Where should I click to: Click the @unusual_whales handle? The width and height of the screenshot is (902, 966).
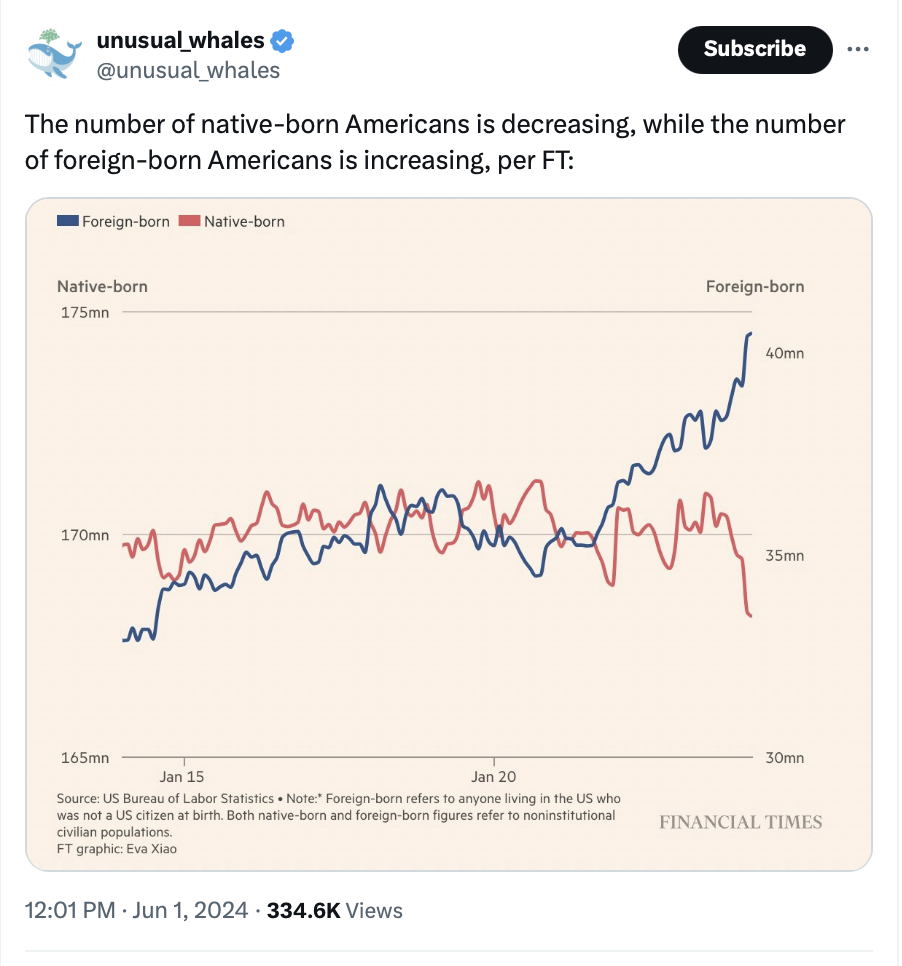pos(188,70)
